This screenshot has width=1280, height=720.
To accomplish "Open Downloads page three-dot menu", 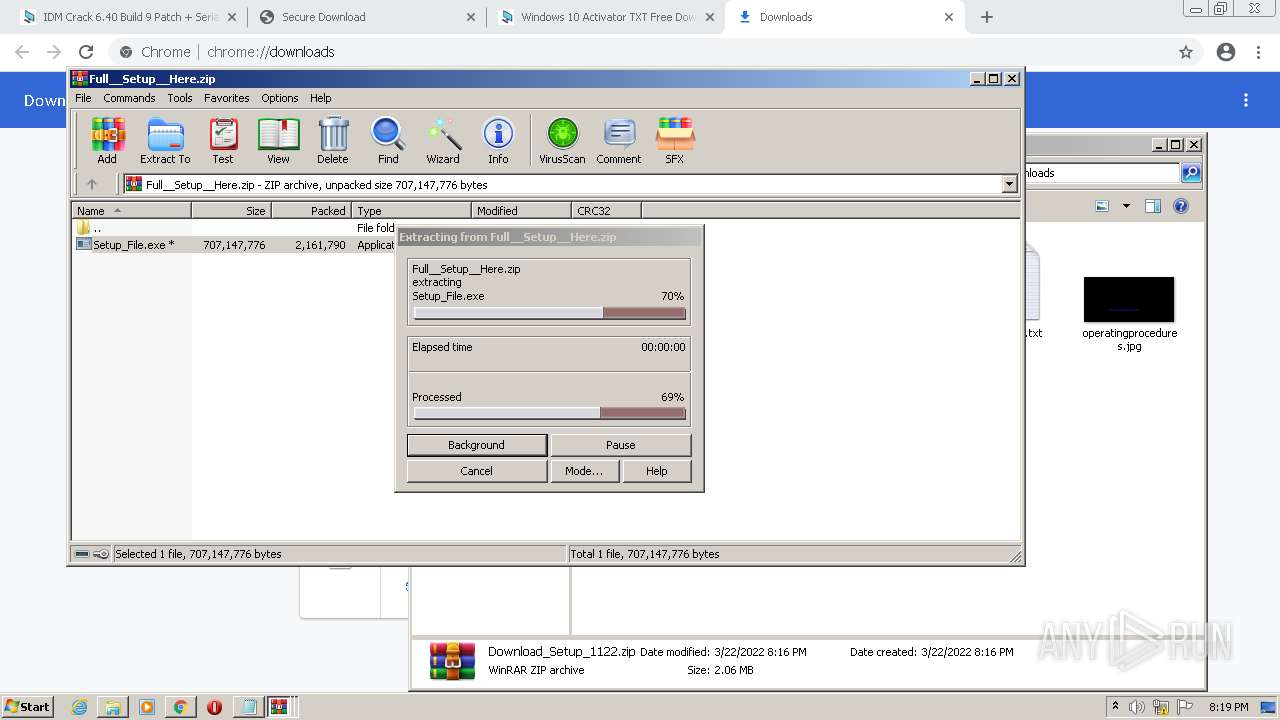I will [1246, 100].
